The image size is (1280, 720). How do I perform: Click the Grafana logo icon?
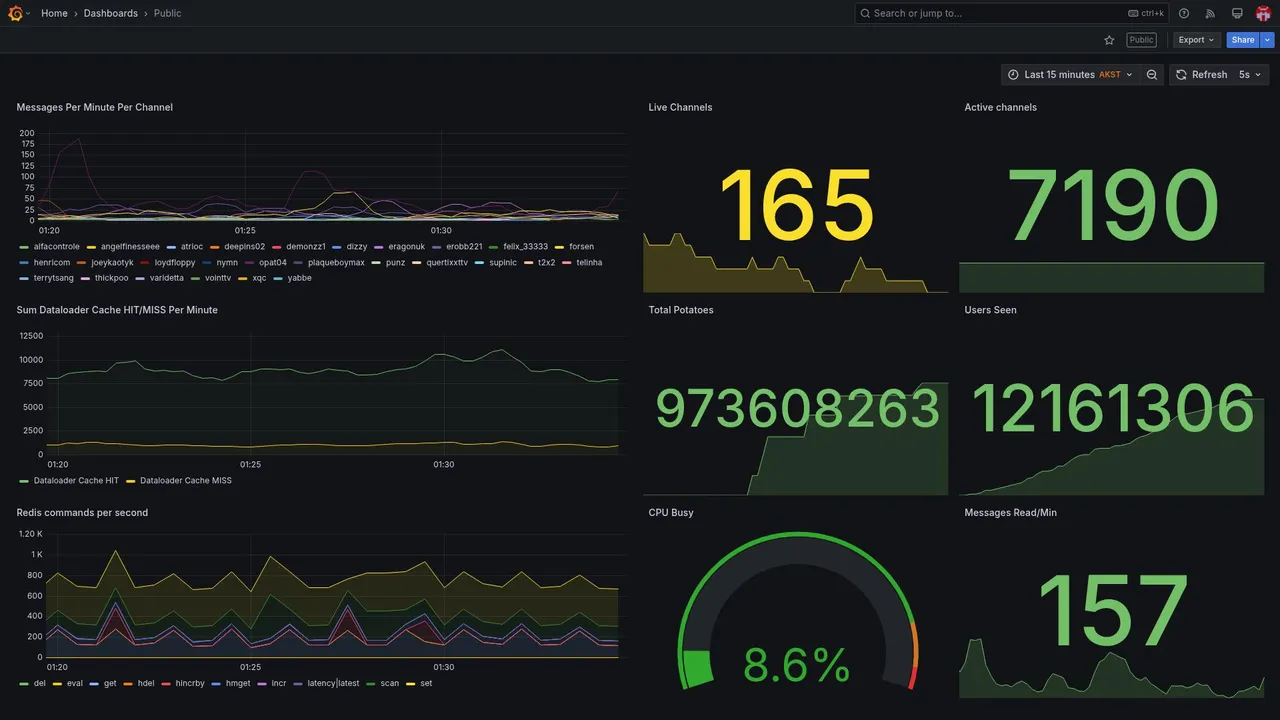click(x=16, y=13)
